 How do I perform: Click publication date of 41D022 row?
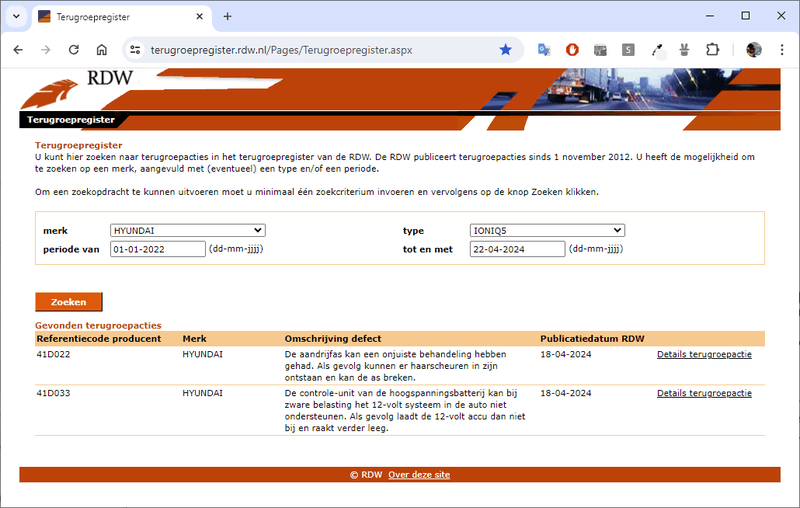566,354
